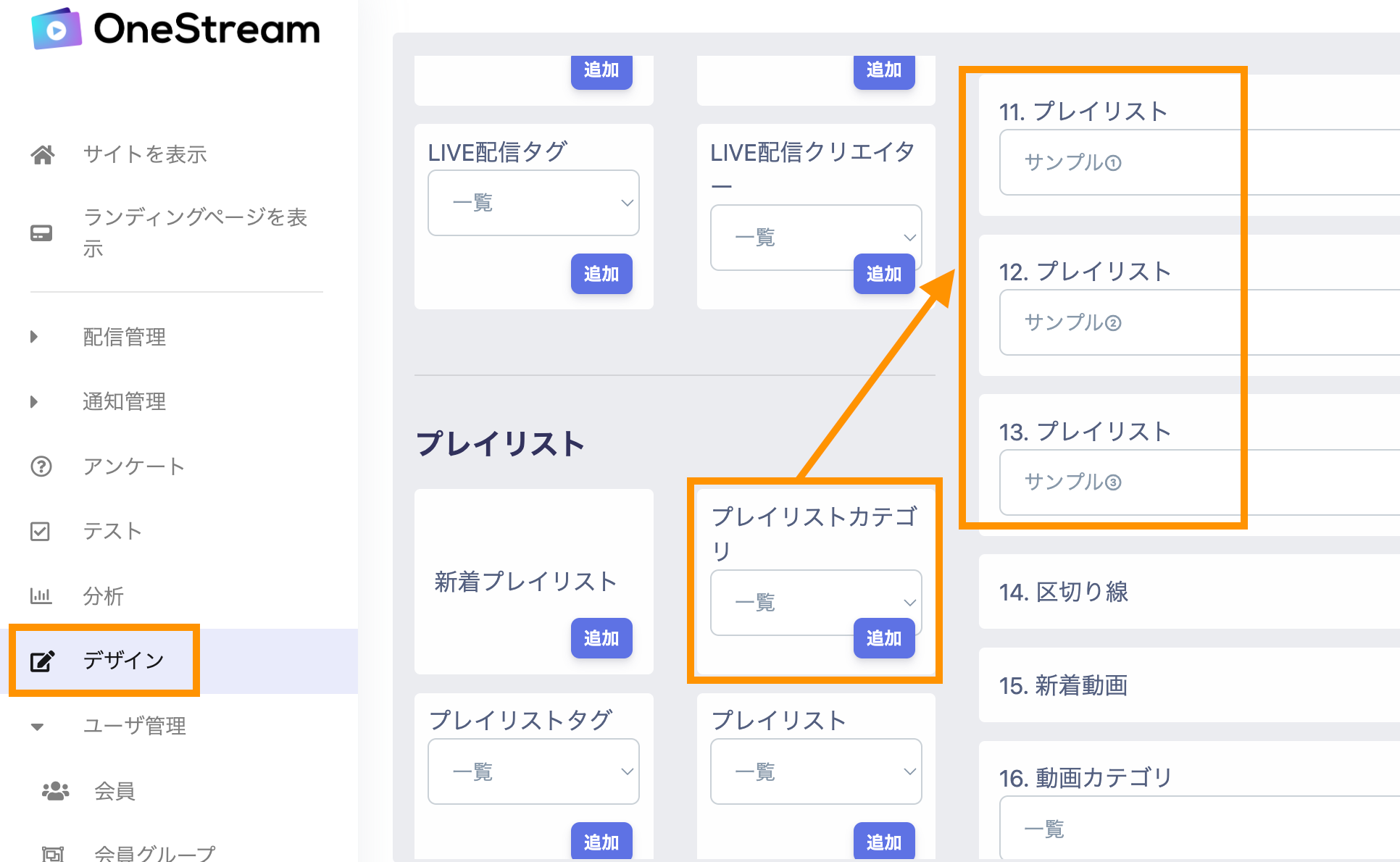Open 会員 submenu item

pyautogui.click(x=114, y=791)
